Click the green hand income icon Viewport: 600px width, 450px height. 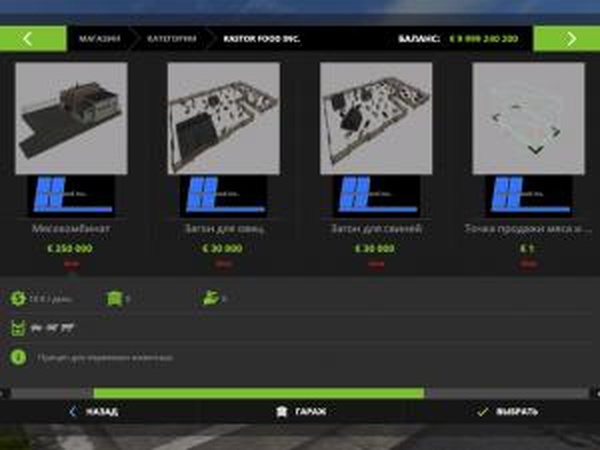(x=211, y=298)
